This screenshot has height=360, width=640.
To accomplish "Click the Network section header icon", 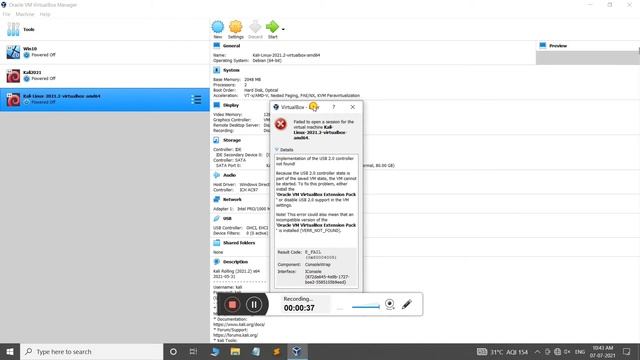I will [216, 199].
